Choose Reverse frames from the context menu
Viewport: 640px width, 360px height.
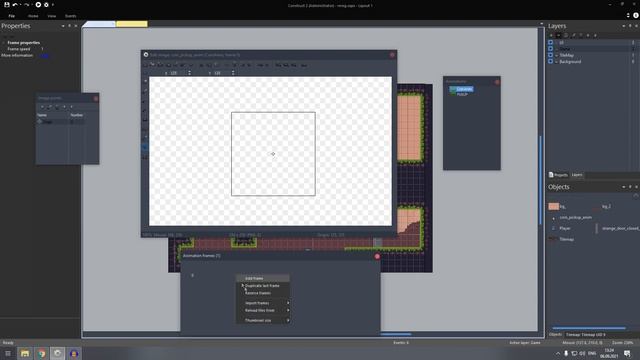(x=263, y=293)
